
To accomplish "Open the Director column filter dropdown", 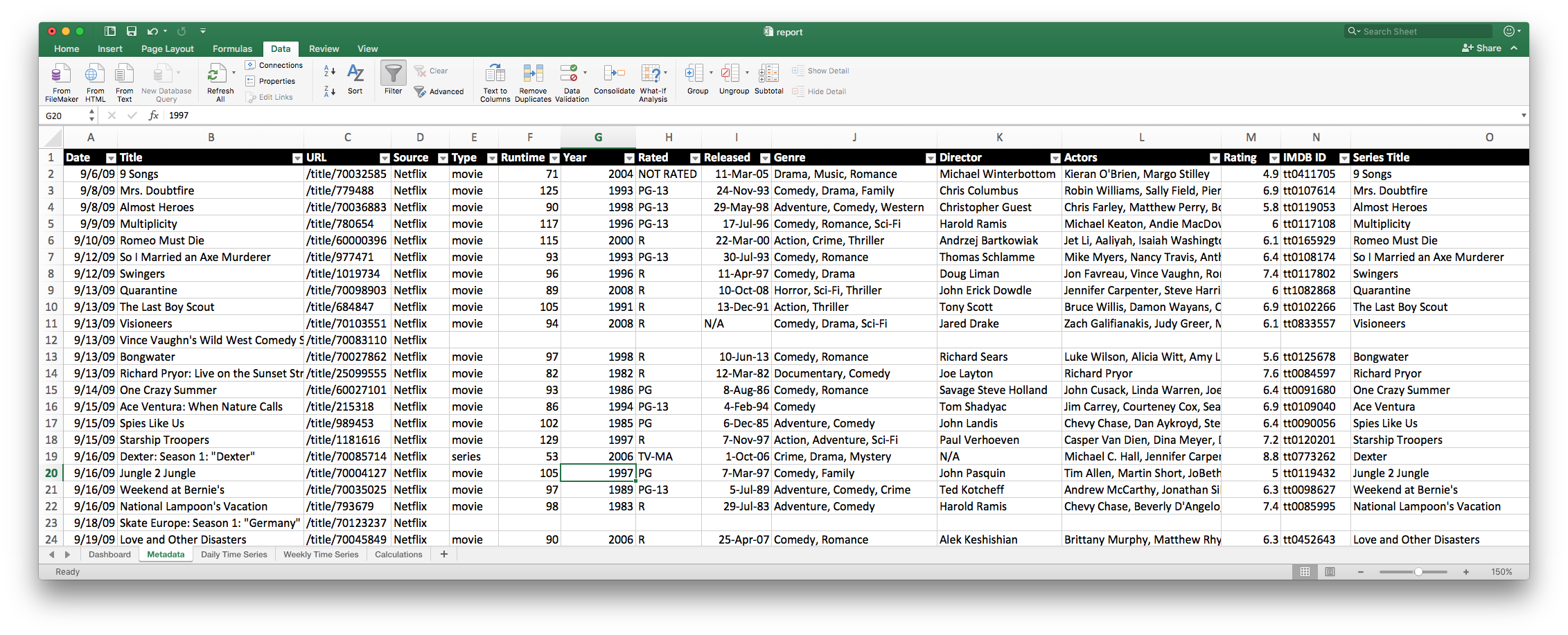I will click(1055, 158).
